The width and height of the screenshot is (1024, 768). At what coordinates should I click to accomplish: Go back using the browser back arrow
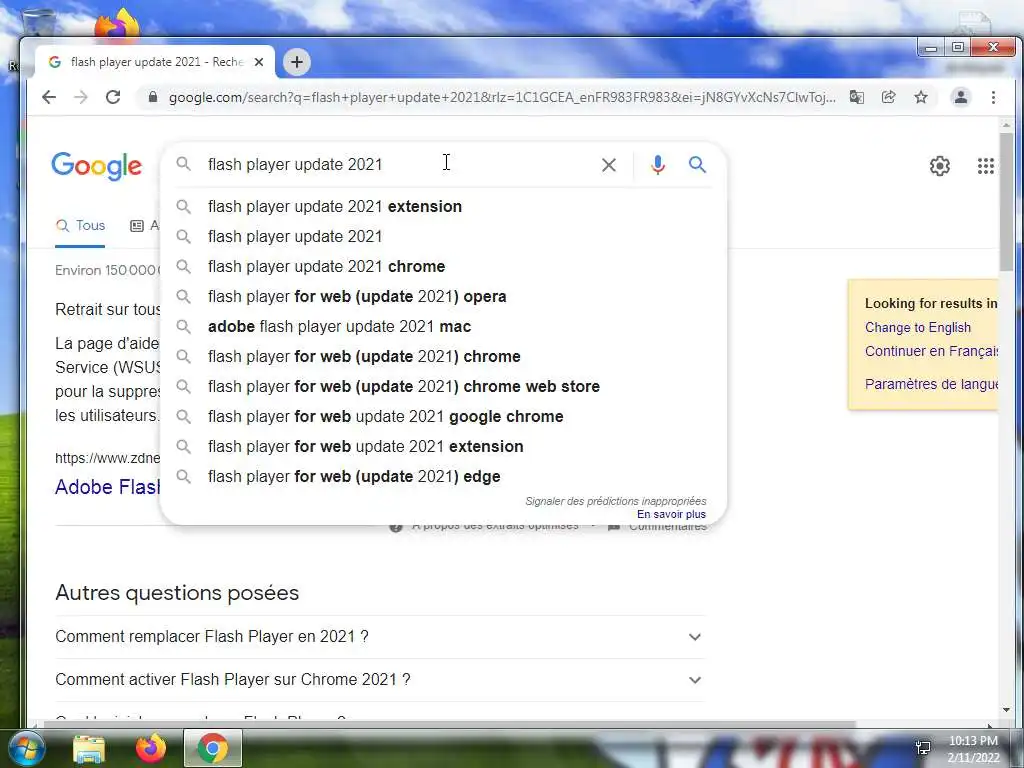(49, 97)
